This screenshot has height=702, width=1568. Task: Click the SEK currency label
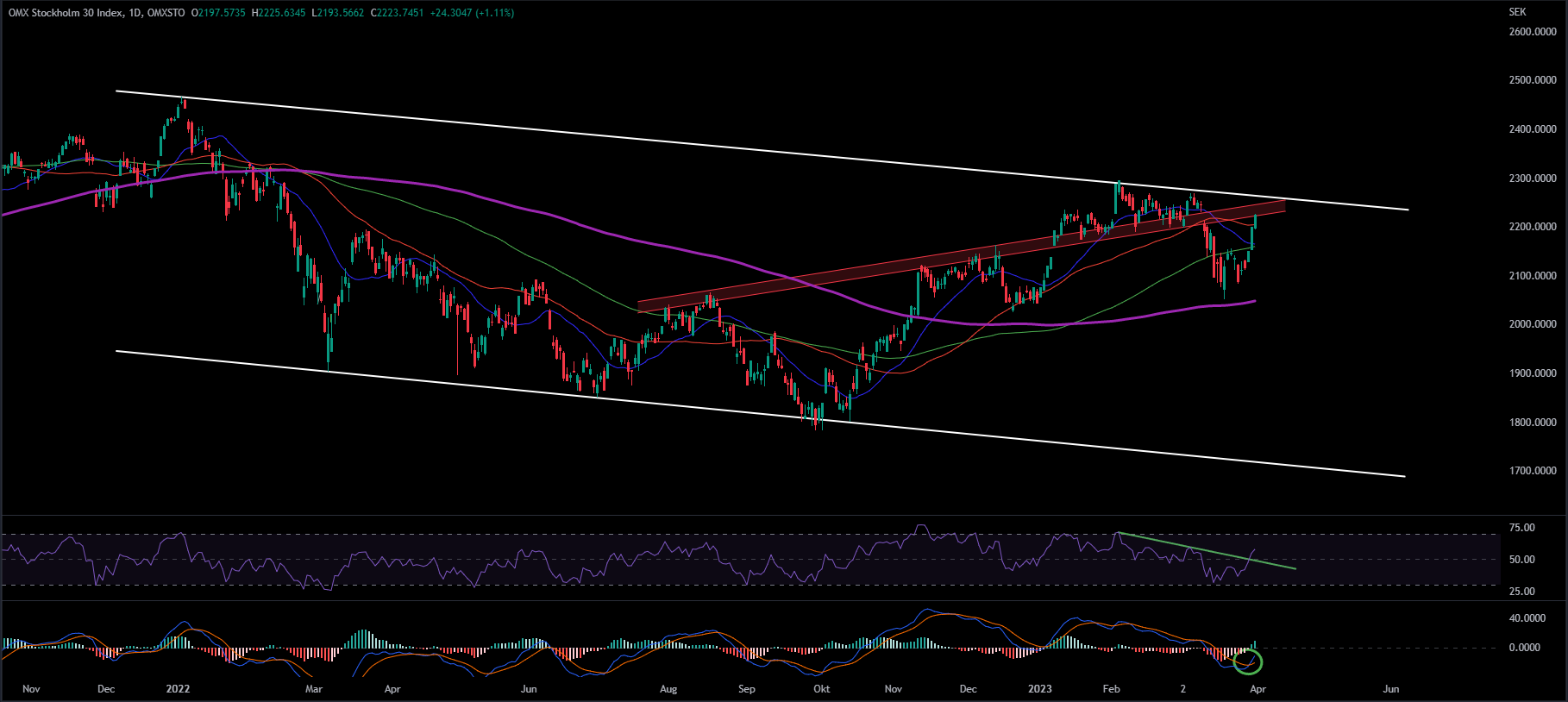pos(1517,12)
